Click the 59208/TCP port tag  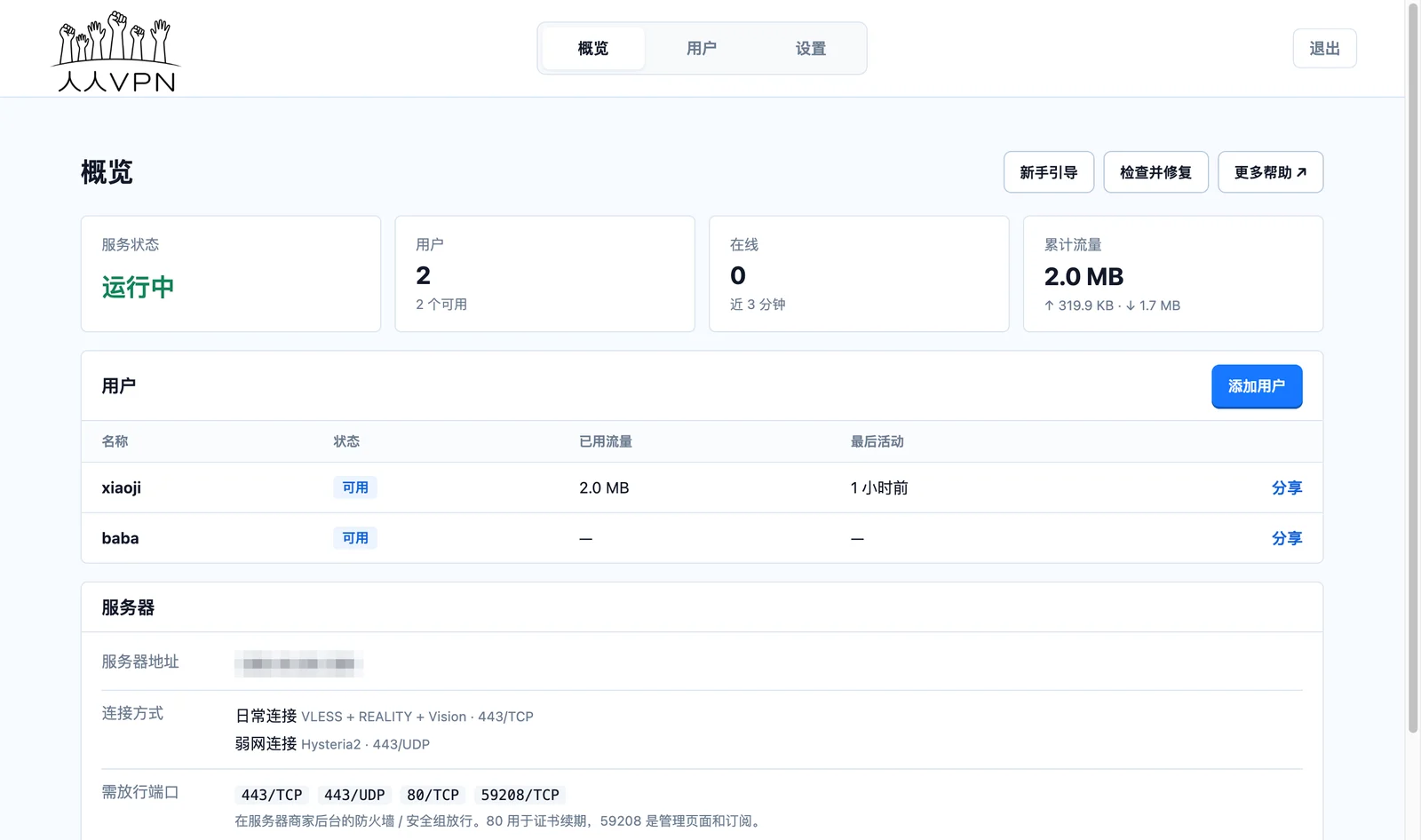(520, 795)
